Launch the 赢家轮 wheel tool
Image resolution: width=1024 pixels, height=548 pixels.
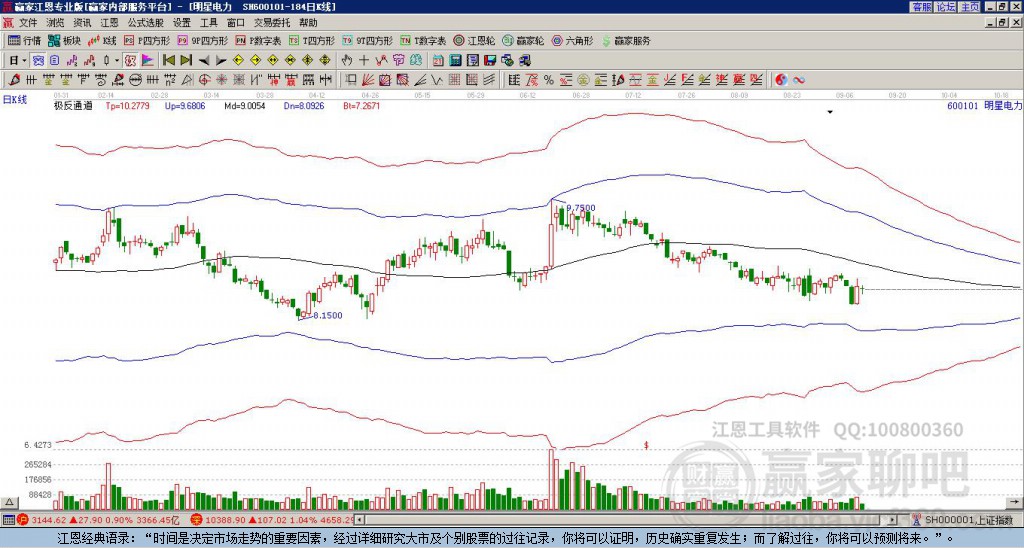click(x=523, y=40)
